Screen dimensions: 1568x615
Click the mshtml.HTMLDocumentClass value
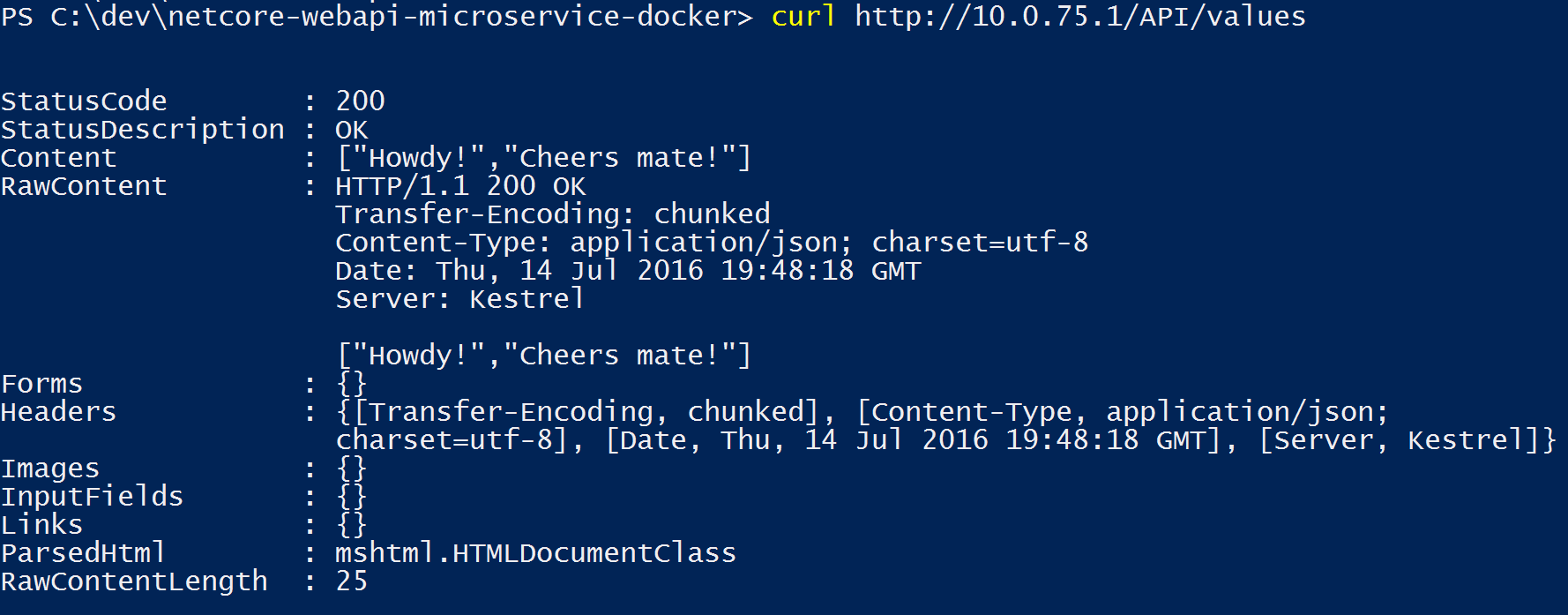535,553
